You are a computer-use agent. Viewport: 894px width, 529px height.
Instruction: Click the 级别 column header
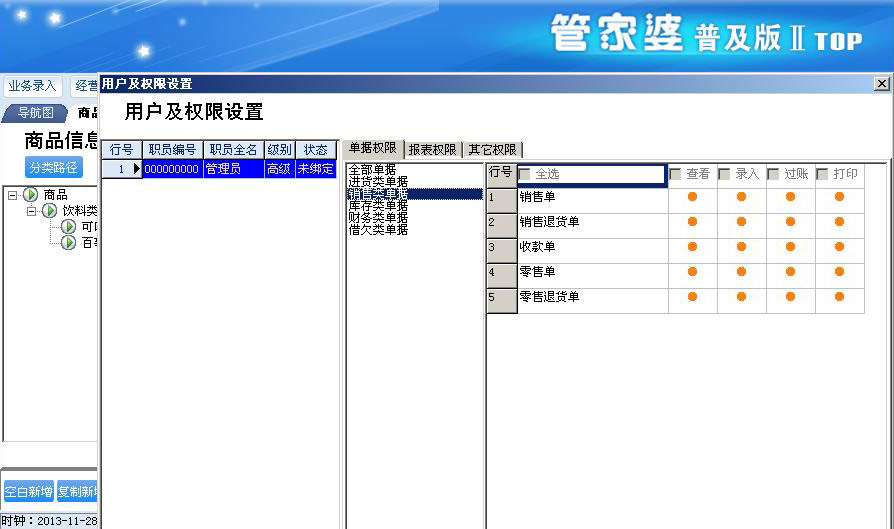pos(279,150)
